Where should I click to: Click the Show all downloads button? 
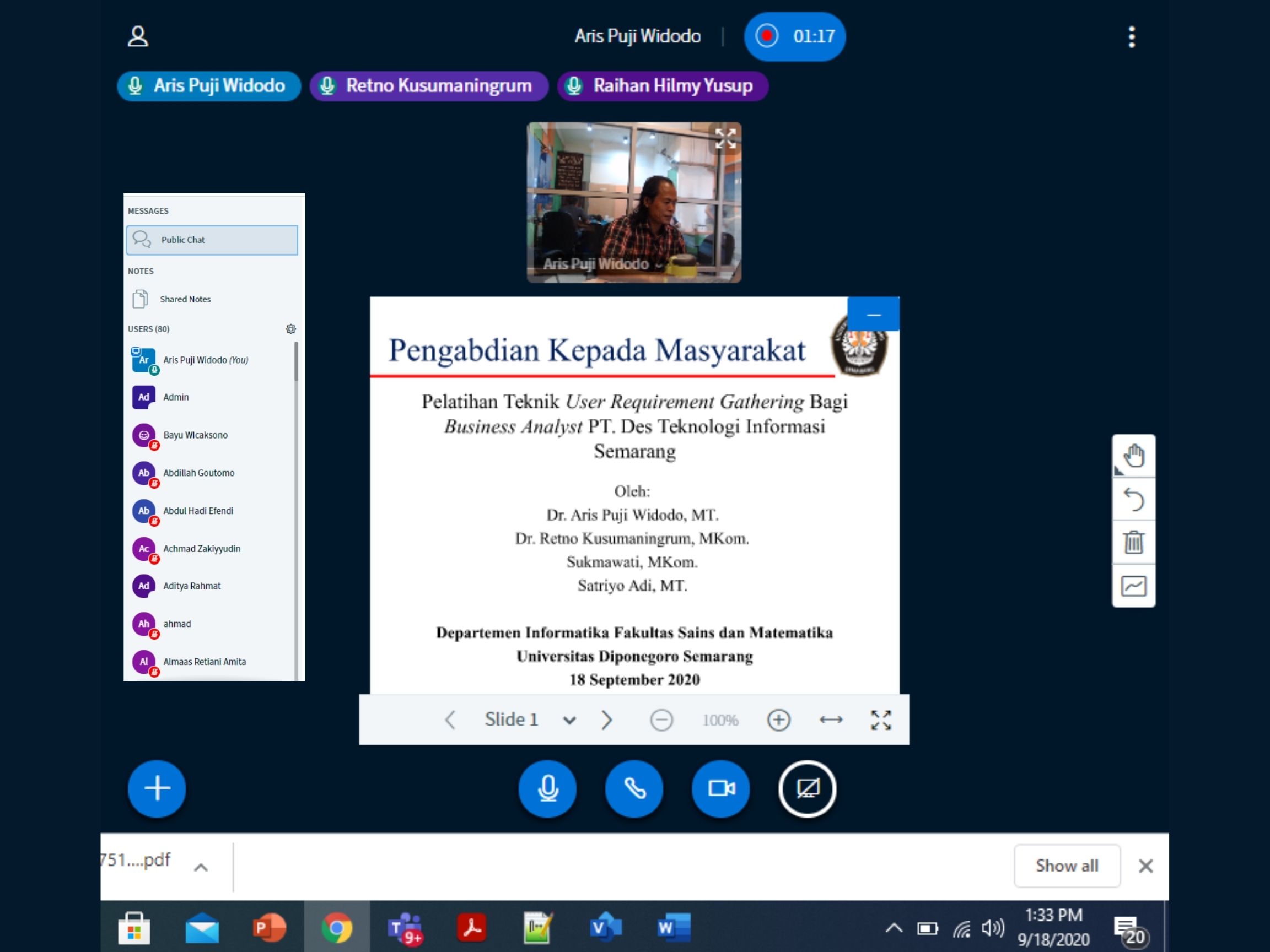[1067, 866]
